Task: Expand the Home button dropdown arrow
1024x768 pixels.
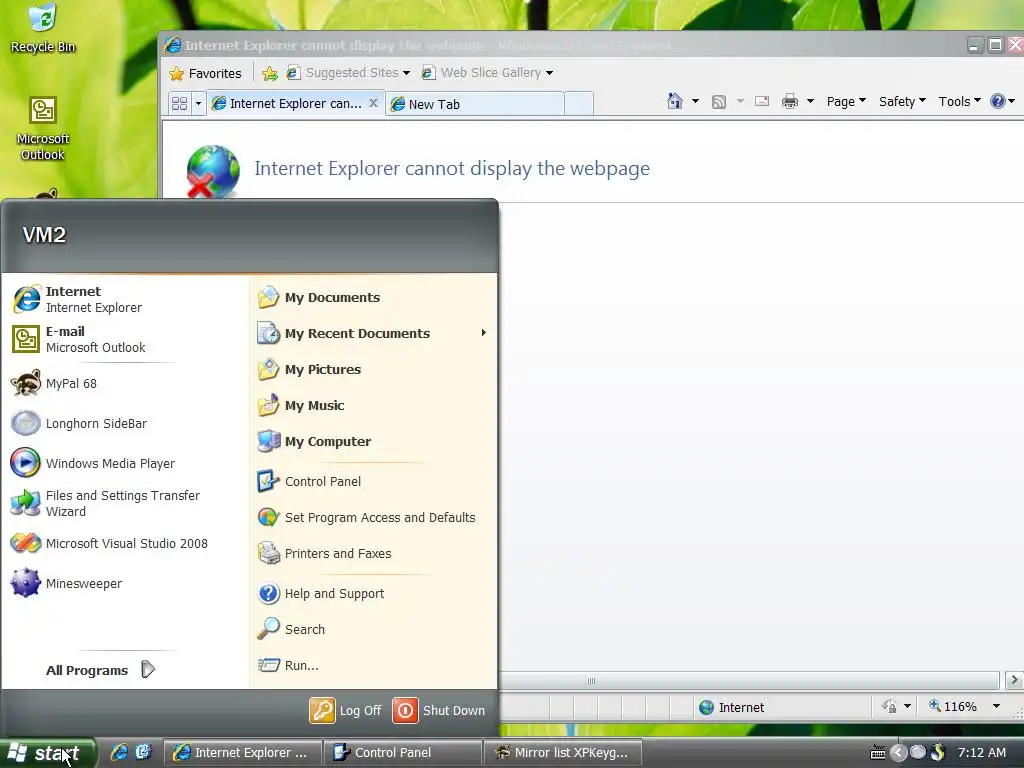Action: (696, 101)
